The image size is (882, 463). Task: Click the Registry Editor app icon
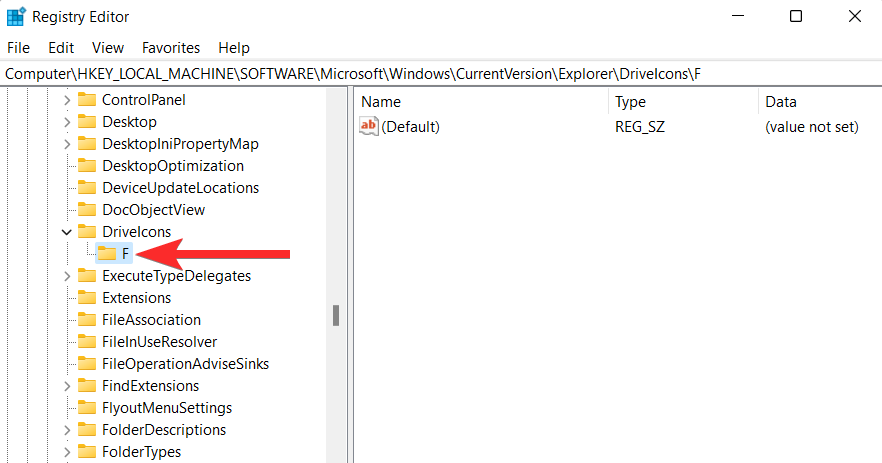[16, 17]
